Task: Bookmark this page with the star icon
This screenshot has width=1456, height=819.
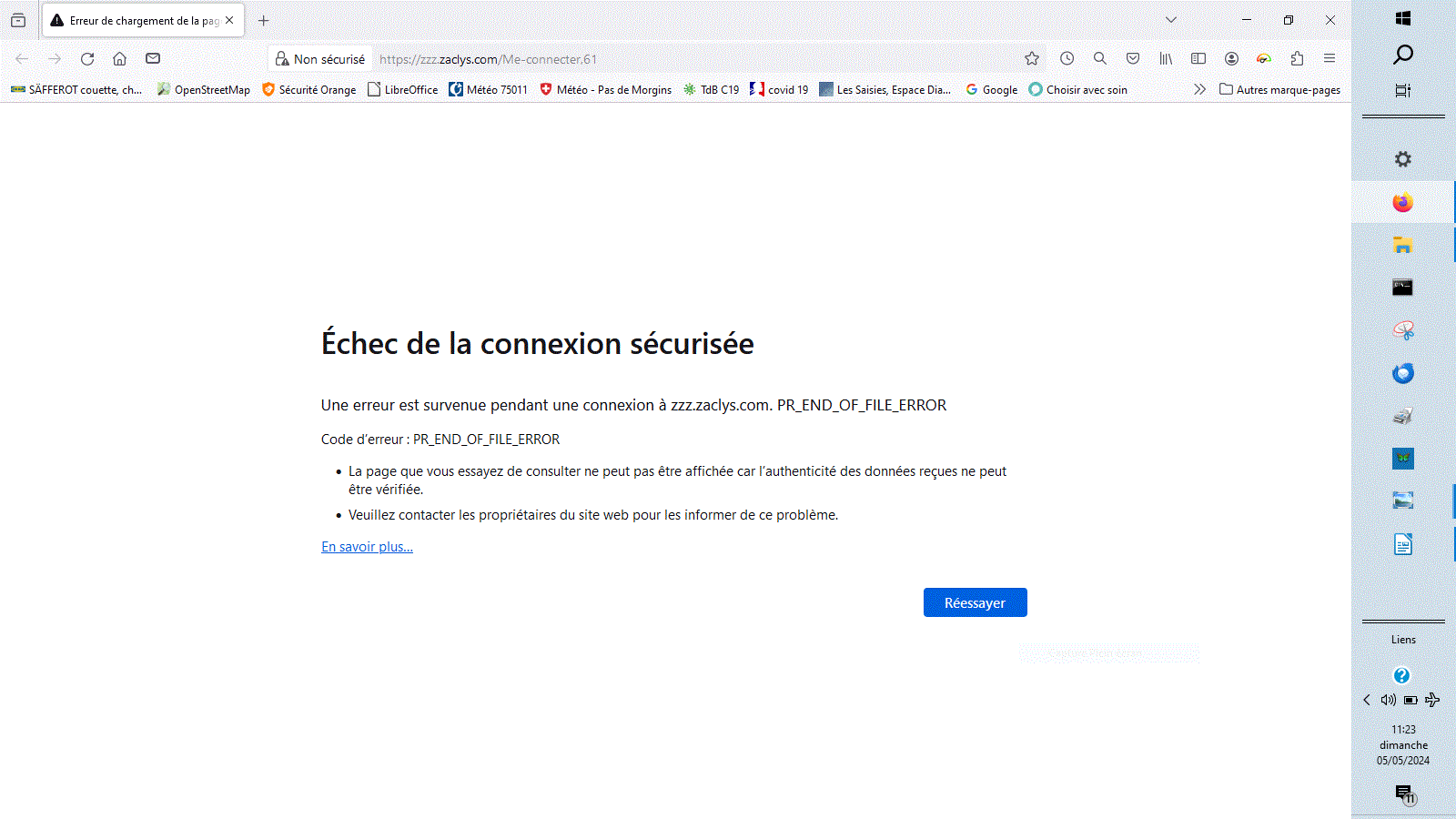Action: 1032,59
